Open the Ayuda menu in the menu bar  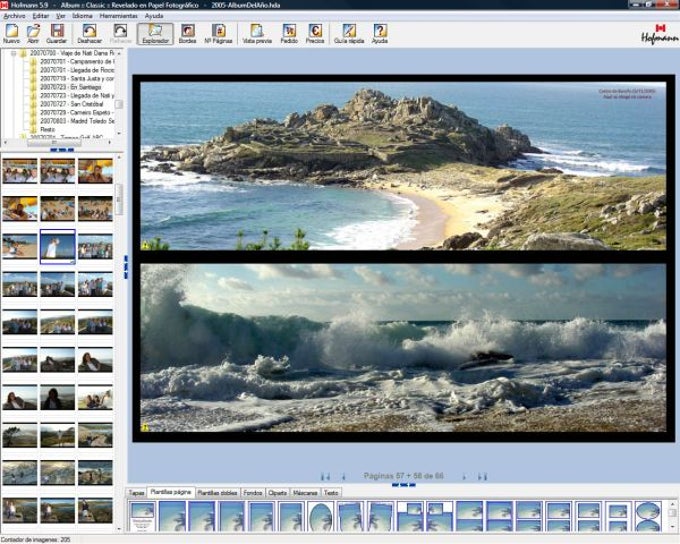pos(154,16)
